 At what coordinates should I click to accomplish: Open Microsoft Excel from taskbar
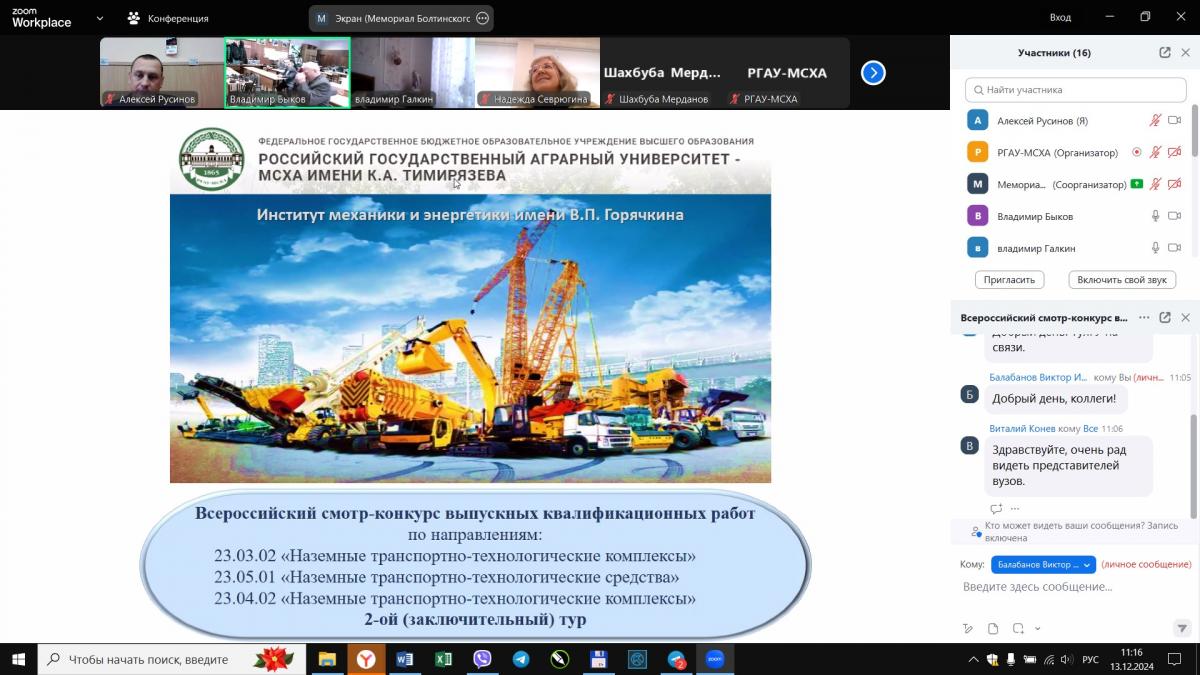click(444, 660)
